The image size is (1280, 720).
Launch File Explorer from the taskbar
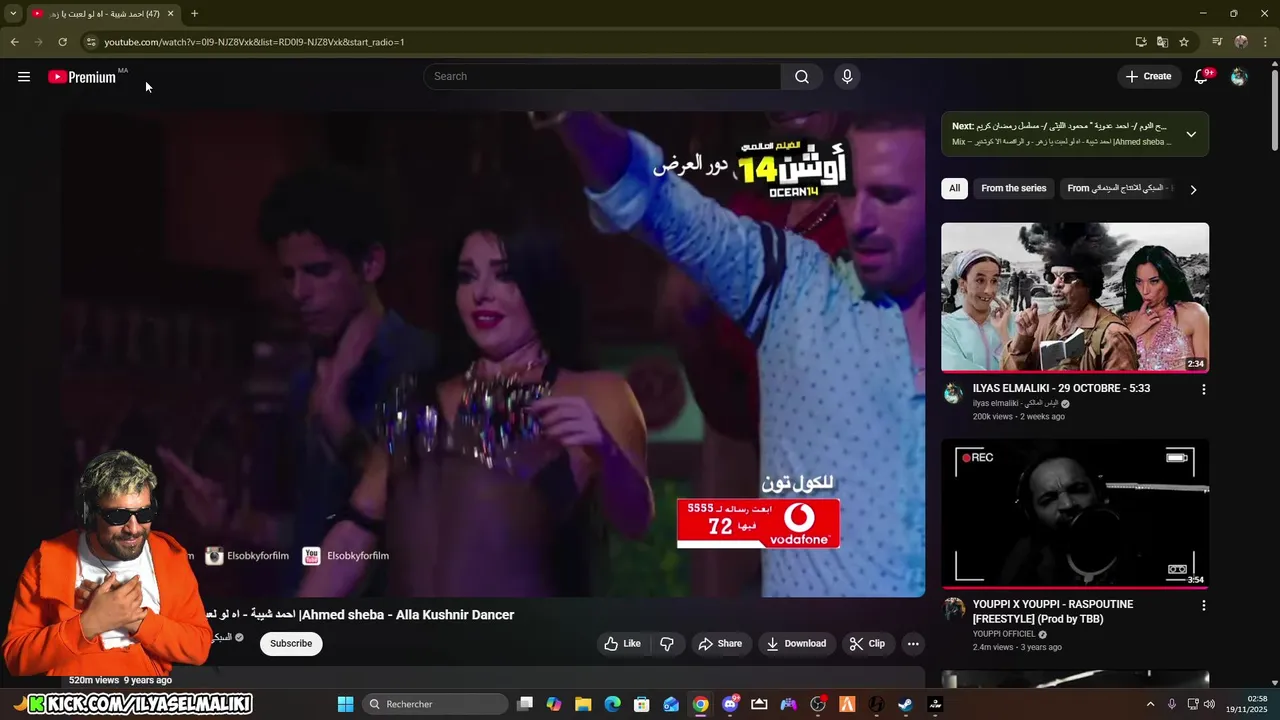coord(583,704)
